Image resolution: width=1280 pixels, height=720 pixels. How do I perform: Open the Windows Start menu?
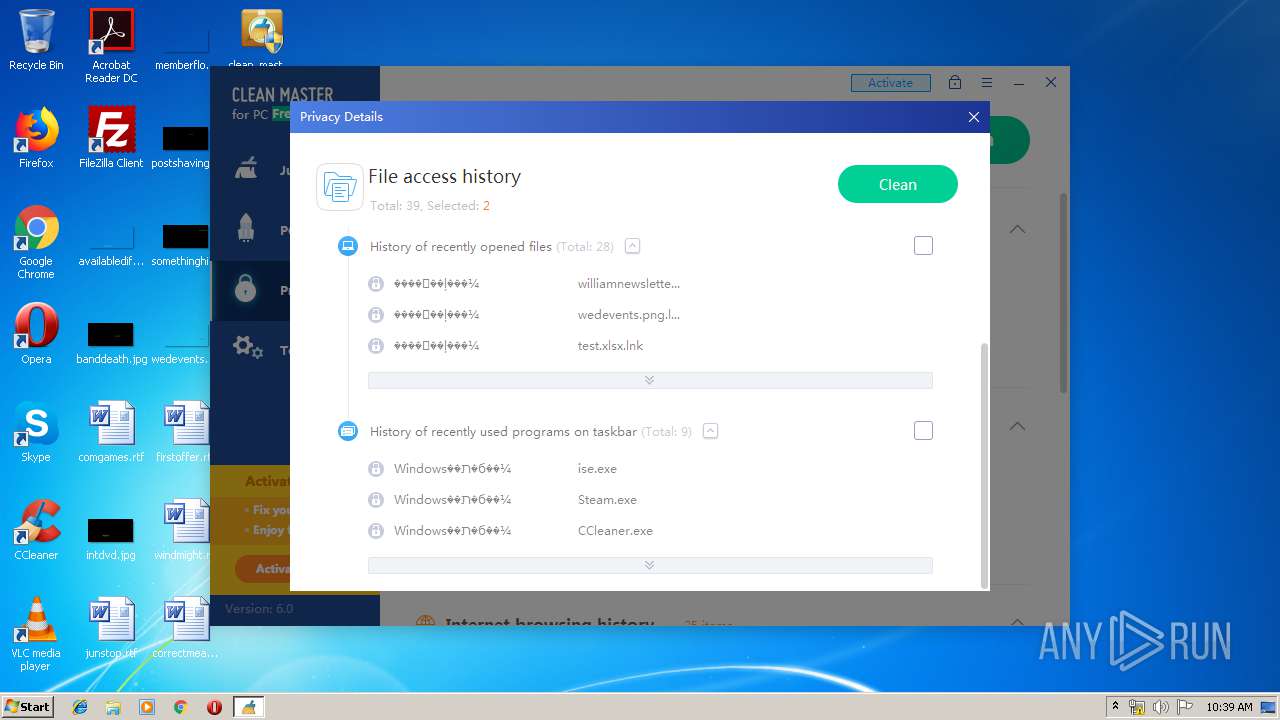tap(27, 706)
